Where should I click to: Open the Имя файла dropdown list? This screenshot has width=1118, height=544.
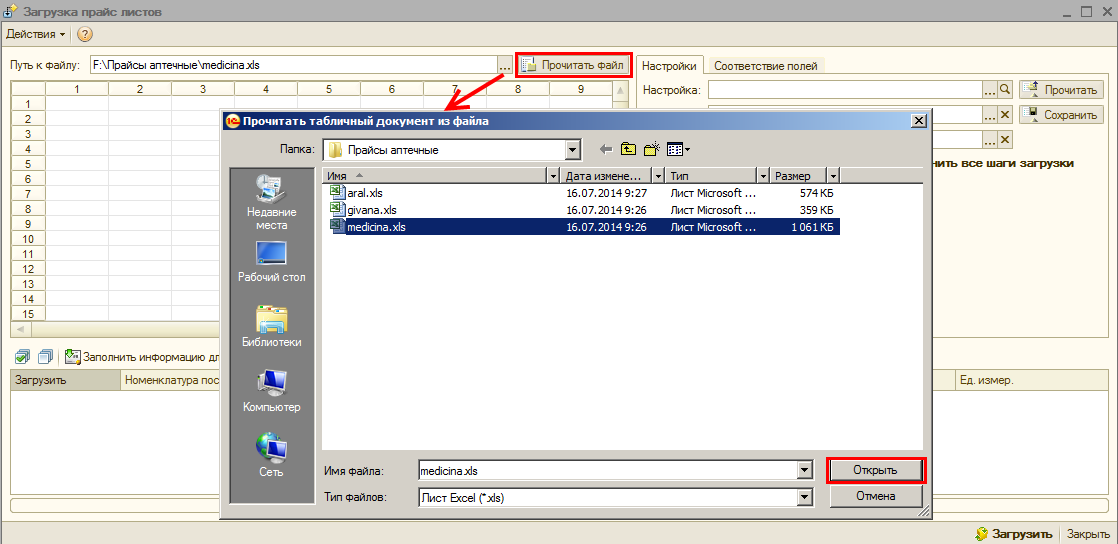point(804,470)
